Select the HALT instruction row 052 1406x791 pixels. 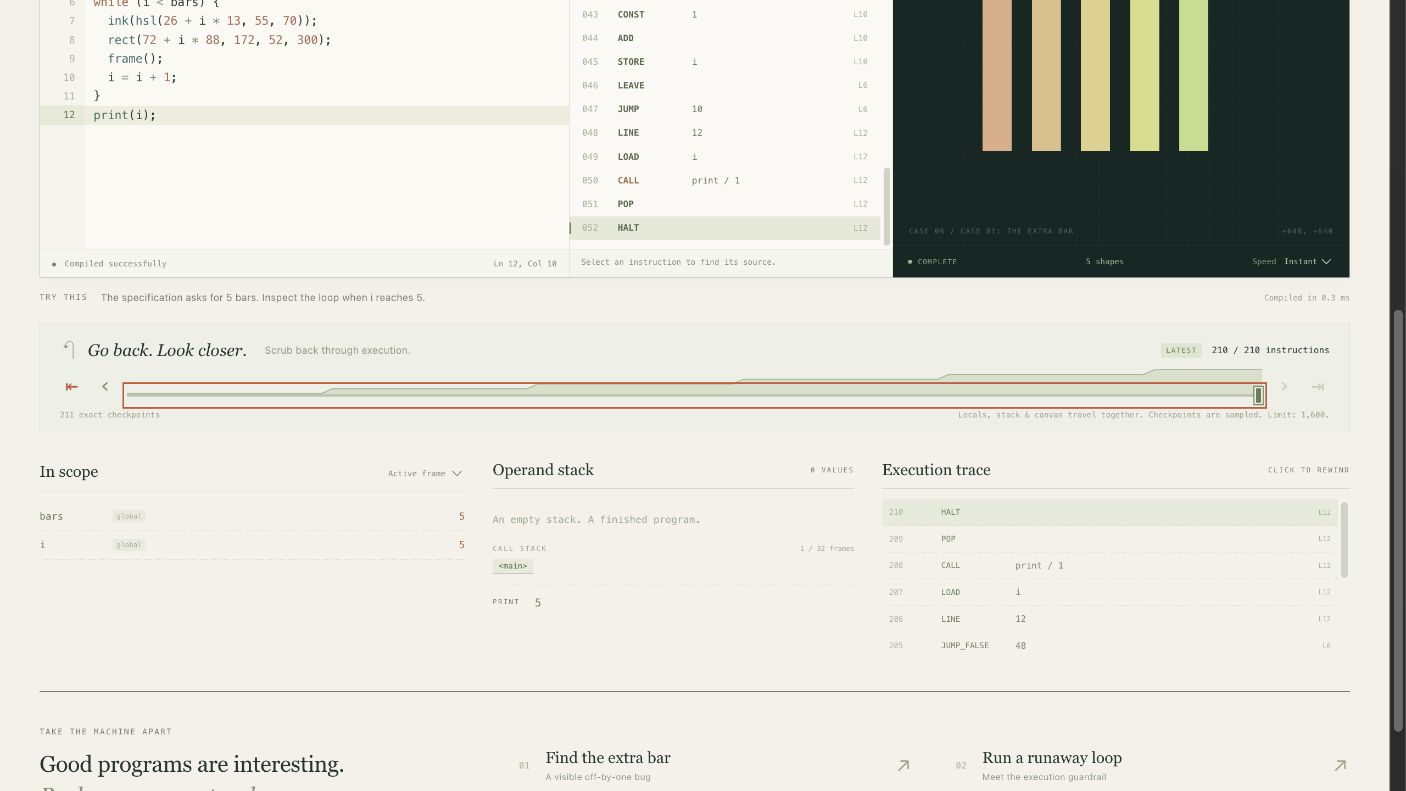click(725, 228)
